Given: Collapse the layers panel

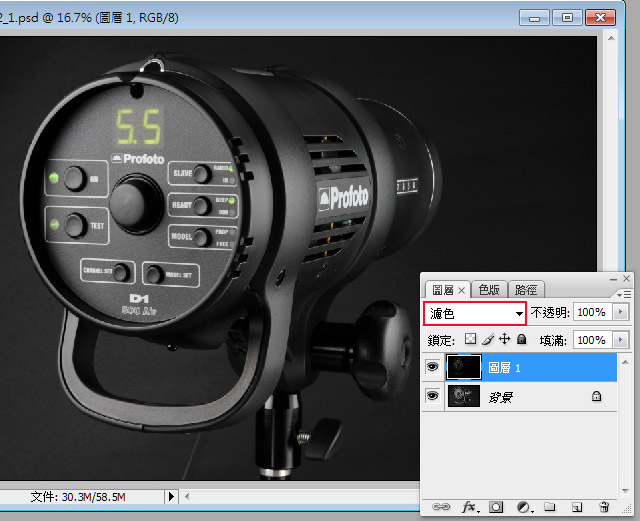Looking at the screenshot, I should pos(613,279).
